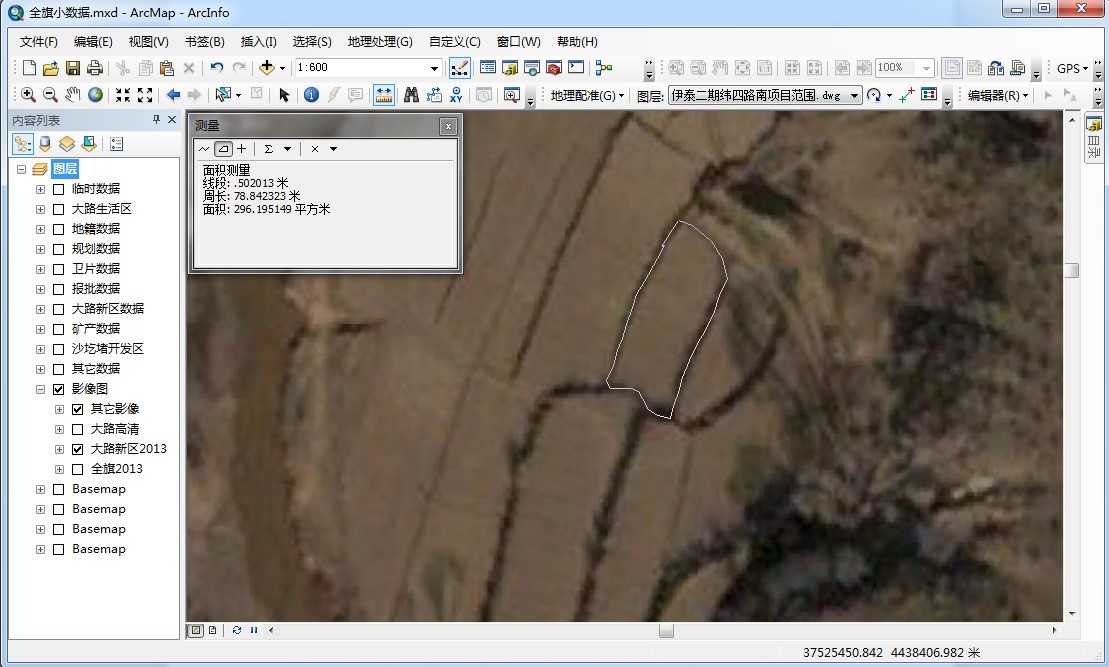Toggle 临时数据 layer checkbox

pos(59,190)
